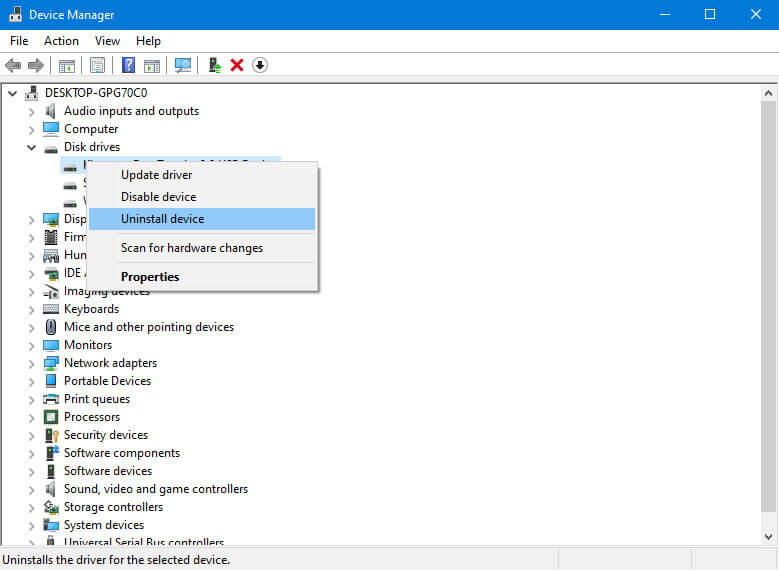The height and width of the screenshot is (570, 779).
Task: Open the Properties toolbar icon
Action: [x=97, y=65]
